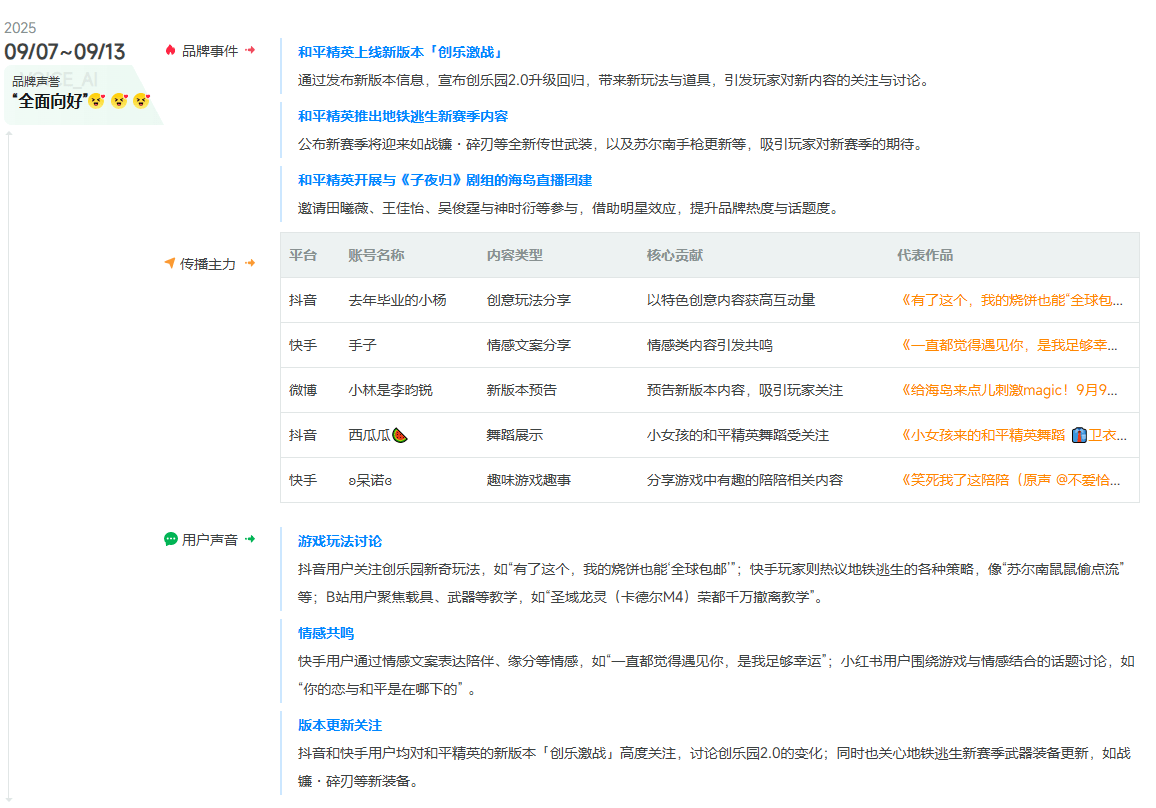
Task: Select the 手子 account name in the table
Action: 364,344
